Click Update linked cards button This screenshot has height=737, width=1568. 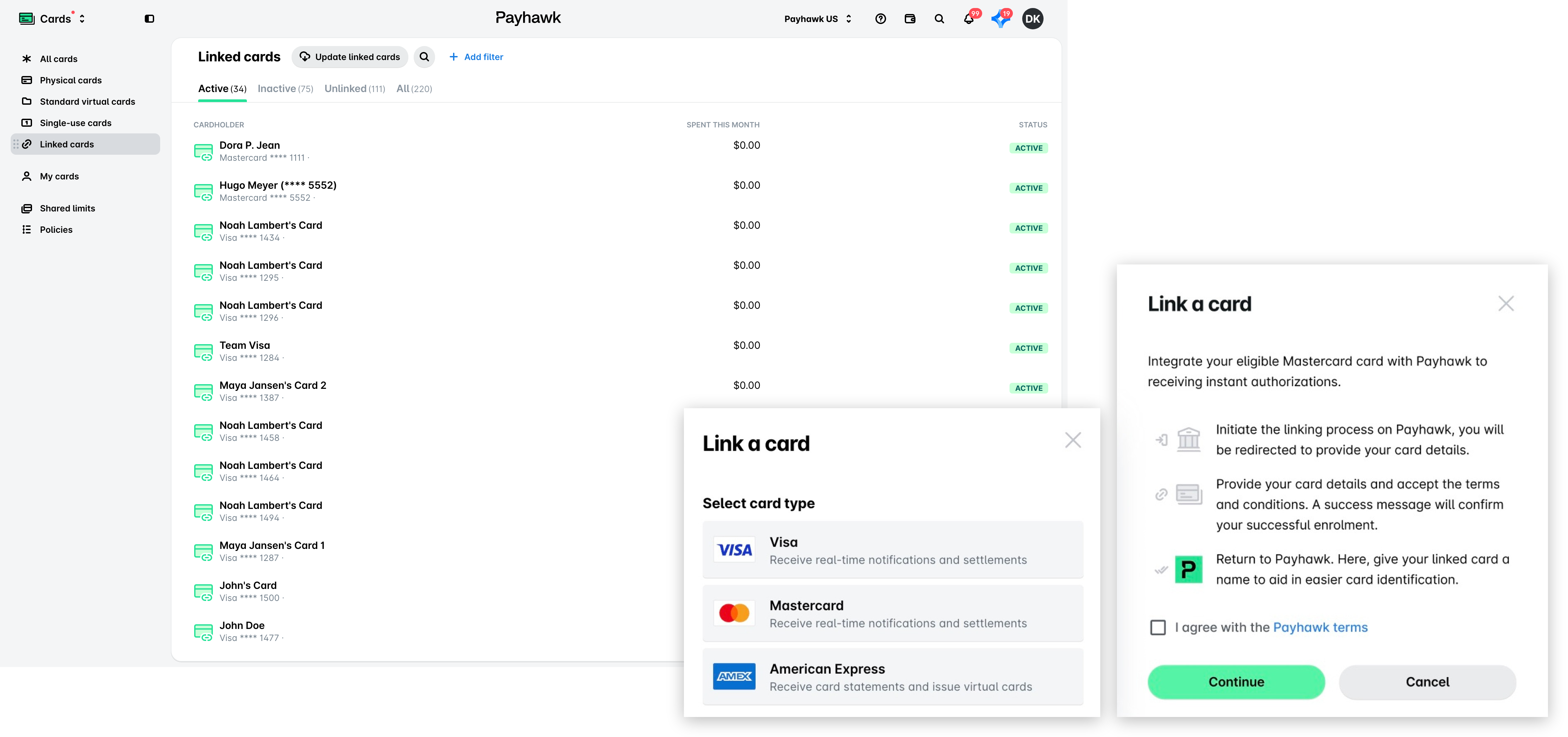tap(350, 57)
